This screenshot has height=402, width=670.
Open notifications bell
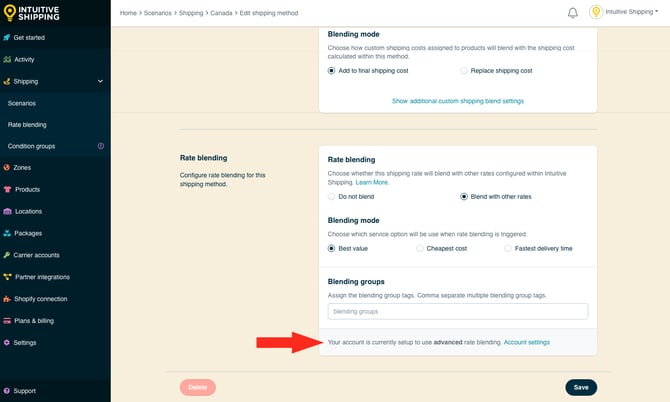pos(573,13)
